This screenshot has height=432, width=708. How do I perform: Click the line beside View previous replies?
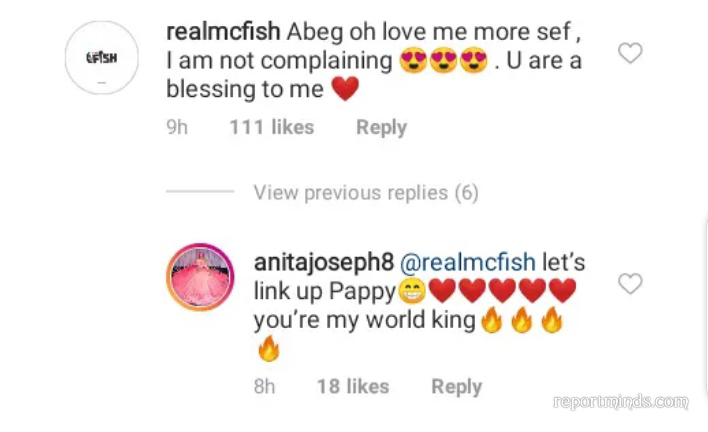200,192
